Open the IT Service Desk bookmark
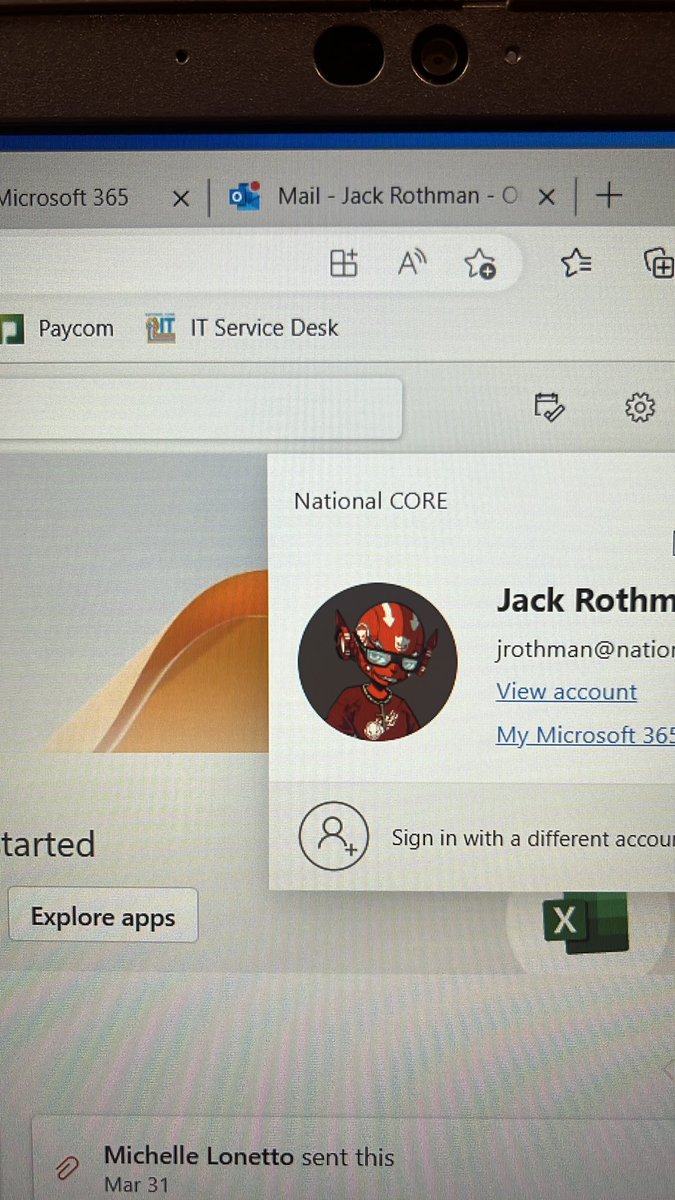The image size is (675, 1200). point(242,327)
